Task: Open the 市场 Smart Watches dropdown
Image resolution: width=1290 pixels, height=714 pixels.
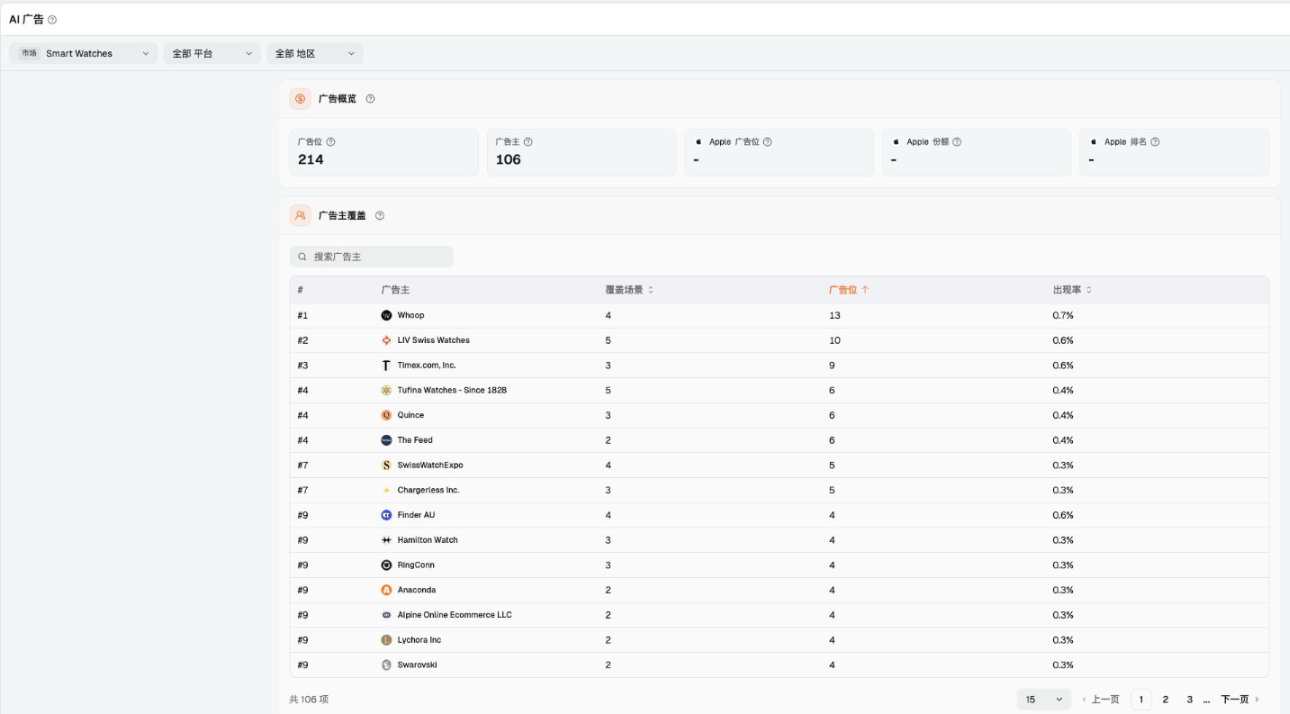Action: pyautogui.click(x=84, y=54)
